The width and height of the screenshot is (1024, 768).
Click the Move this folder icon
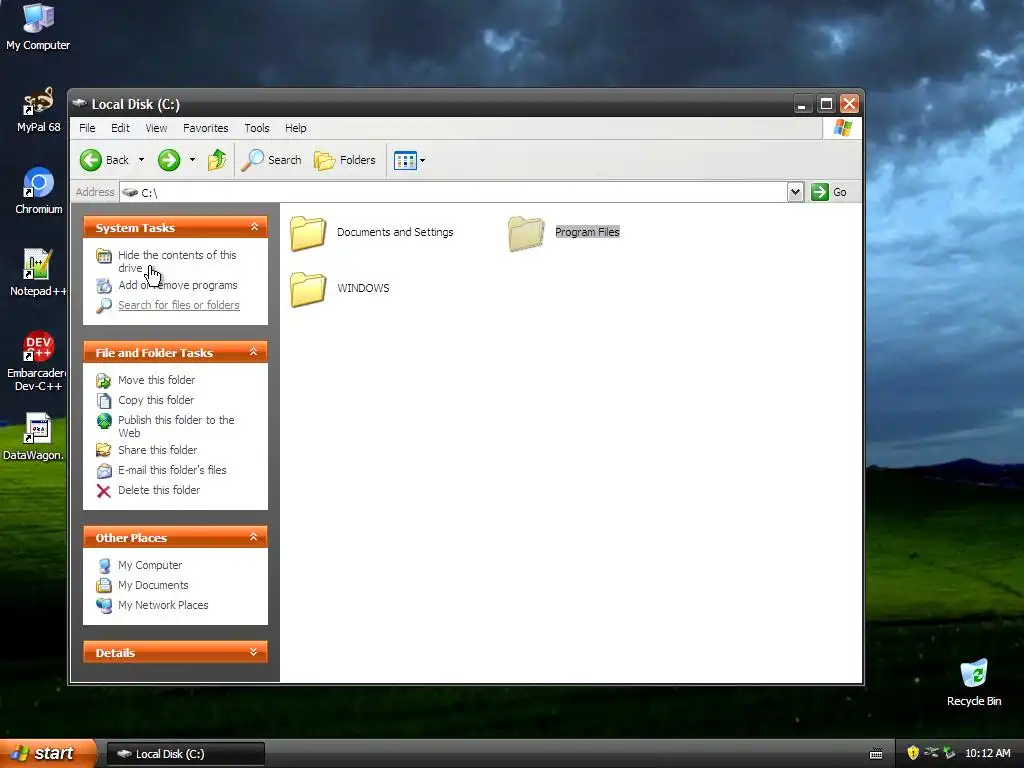pyautogui.click(x=104, y=381)
